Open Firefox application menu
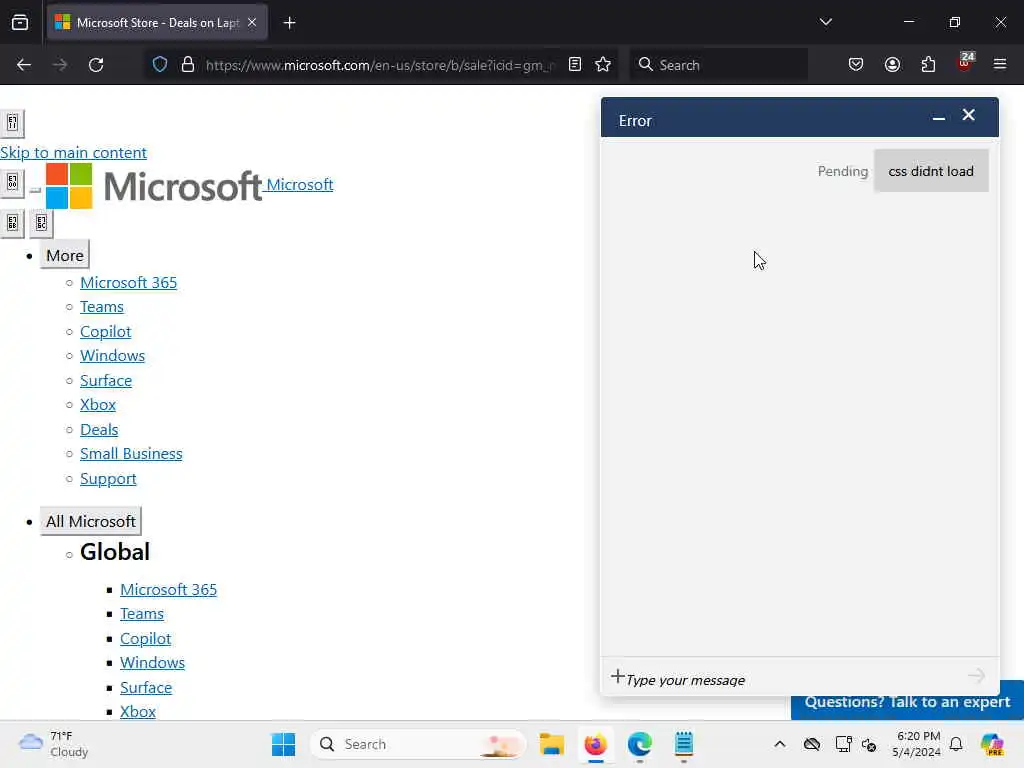 pos(1000,65)
